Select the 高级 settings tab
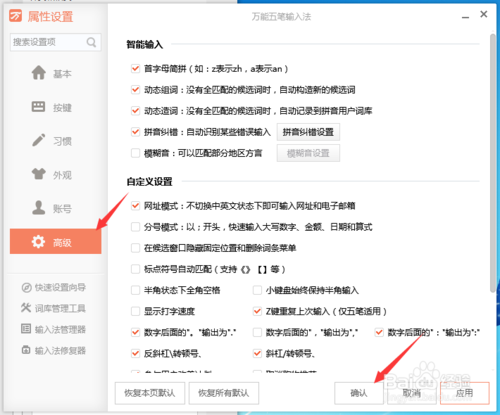The height and width of the screenshot is (415, 500). [55, 241]
